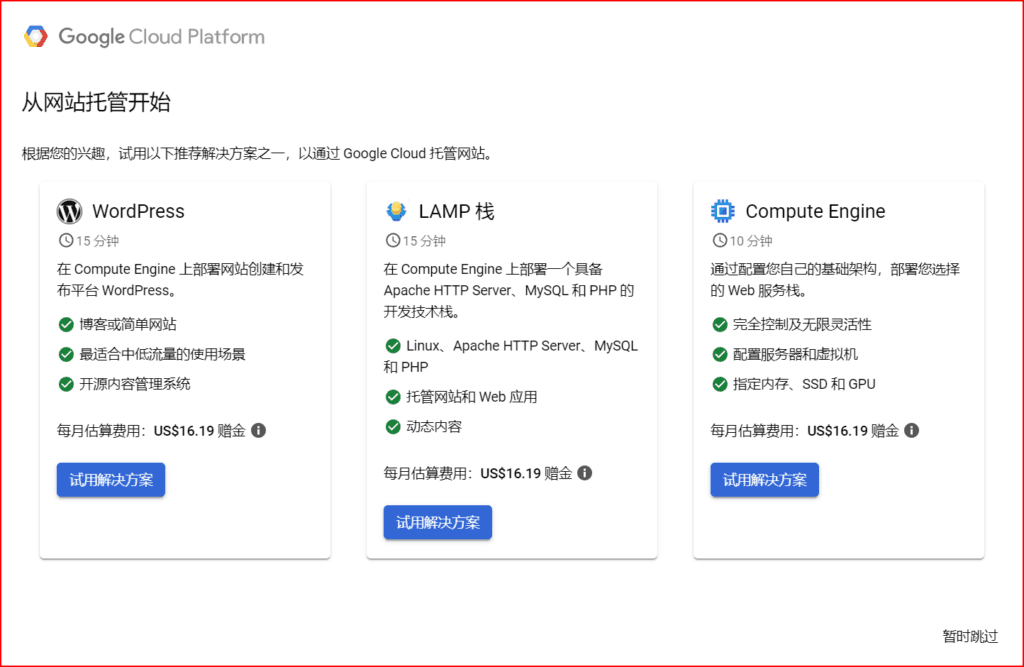Click the LAMP 栈 lamp icon
Screen dimensions: 1024x667
point(396,211)
